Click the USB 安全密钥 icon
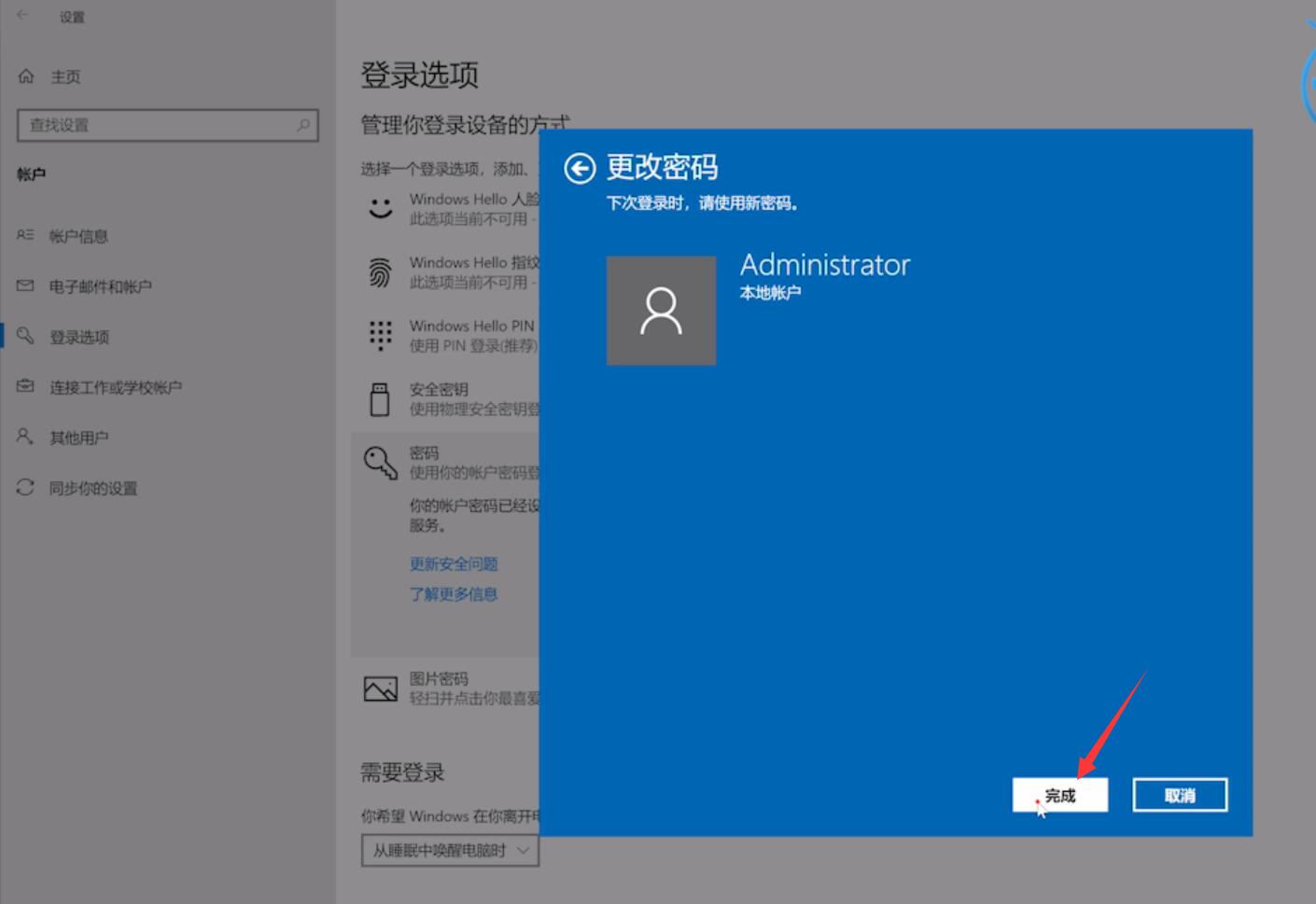 (380, 398)
